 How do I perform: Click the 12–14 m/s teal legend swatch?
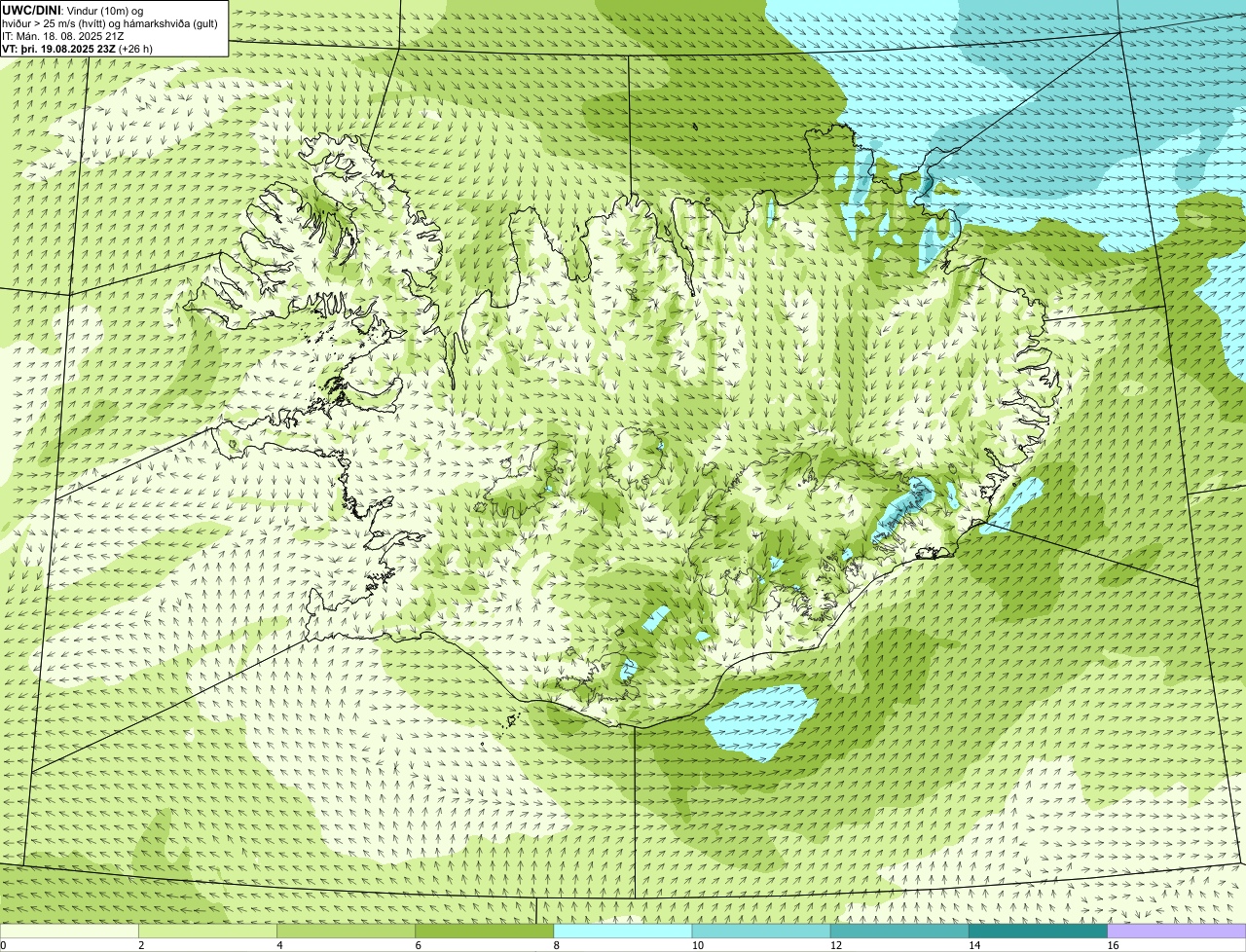pos(899,931)
